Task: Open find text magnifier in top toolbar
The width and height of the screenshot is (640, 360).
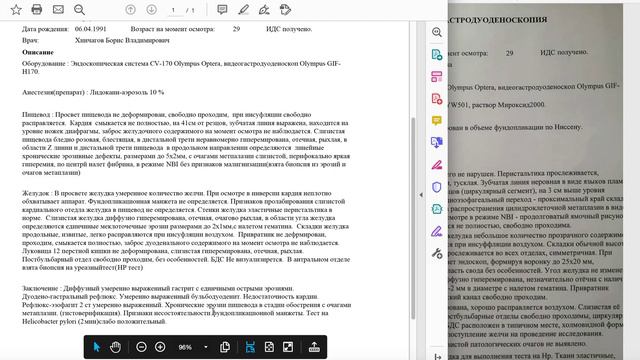Action: (80, 9)
